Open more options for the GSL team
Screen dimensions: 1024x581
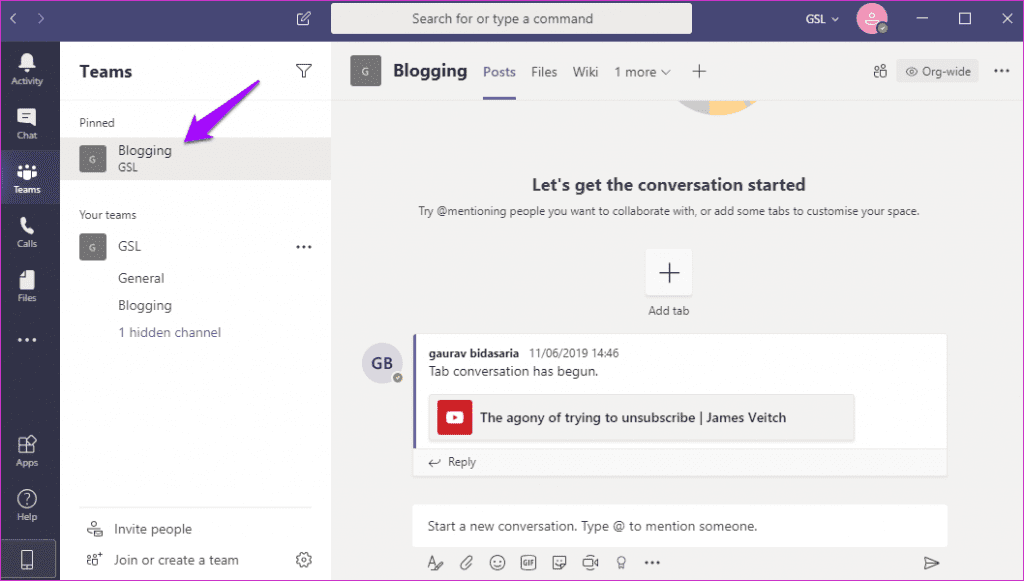tap(304, 246)
